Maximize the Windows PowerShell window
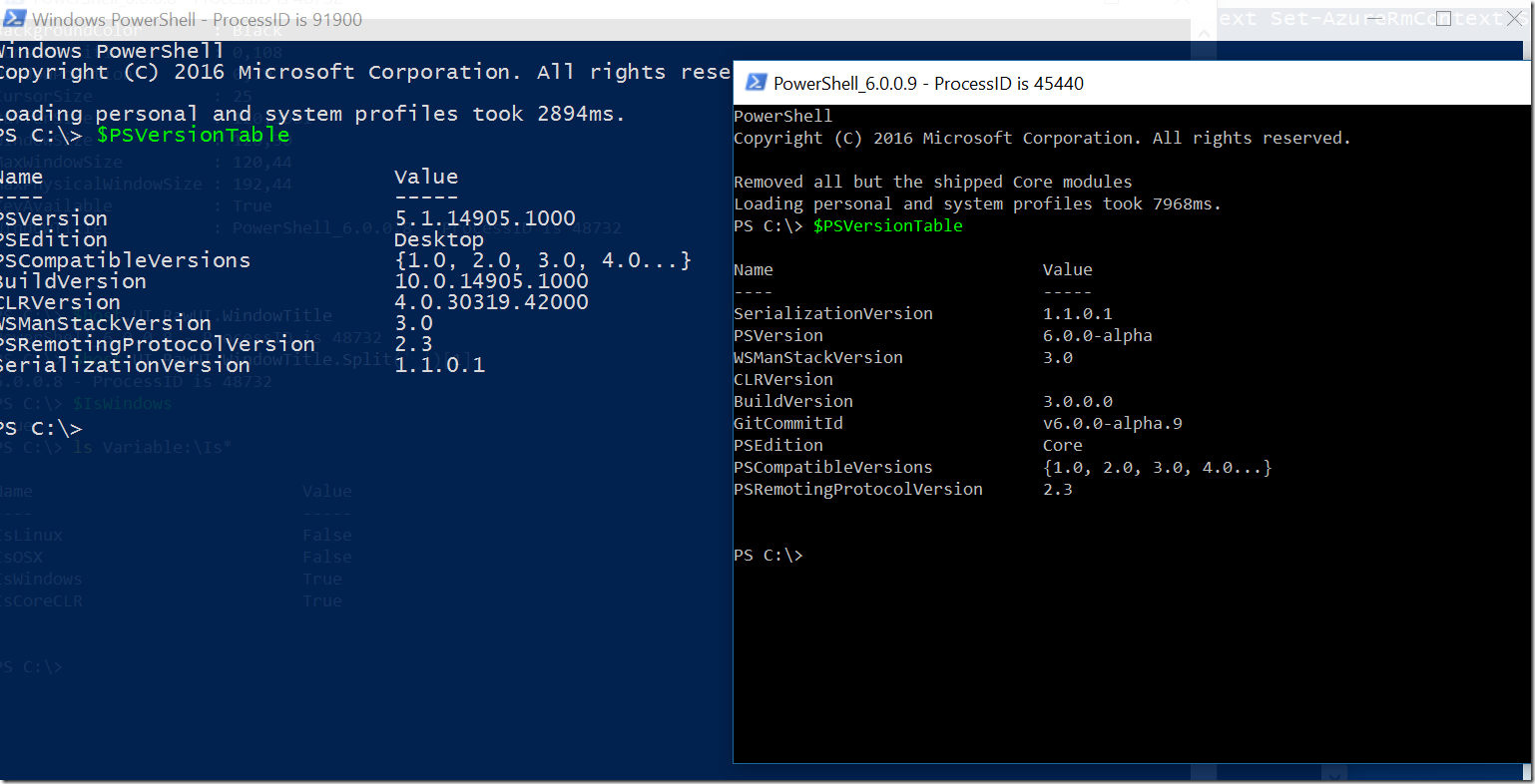 [1443, 19]
